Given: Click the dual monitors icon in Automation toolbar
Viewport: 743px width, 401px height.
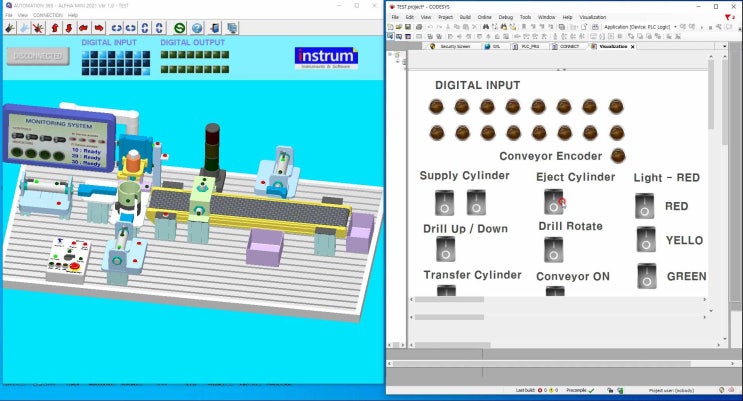Looking at the screenshot, I should click(x=232, y=28).
